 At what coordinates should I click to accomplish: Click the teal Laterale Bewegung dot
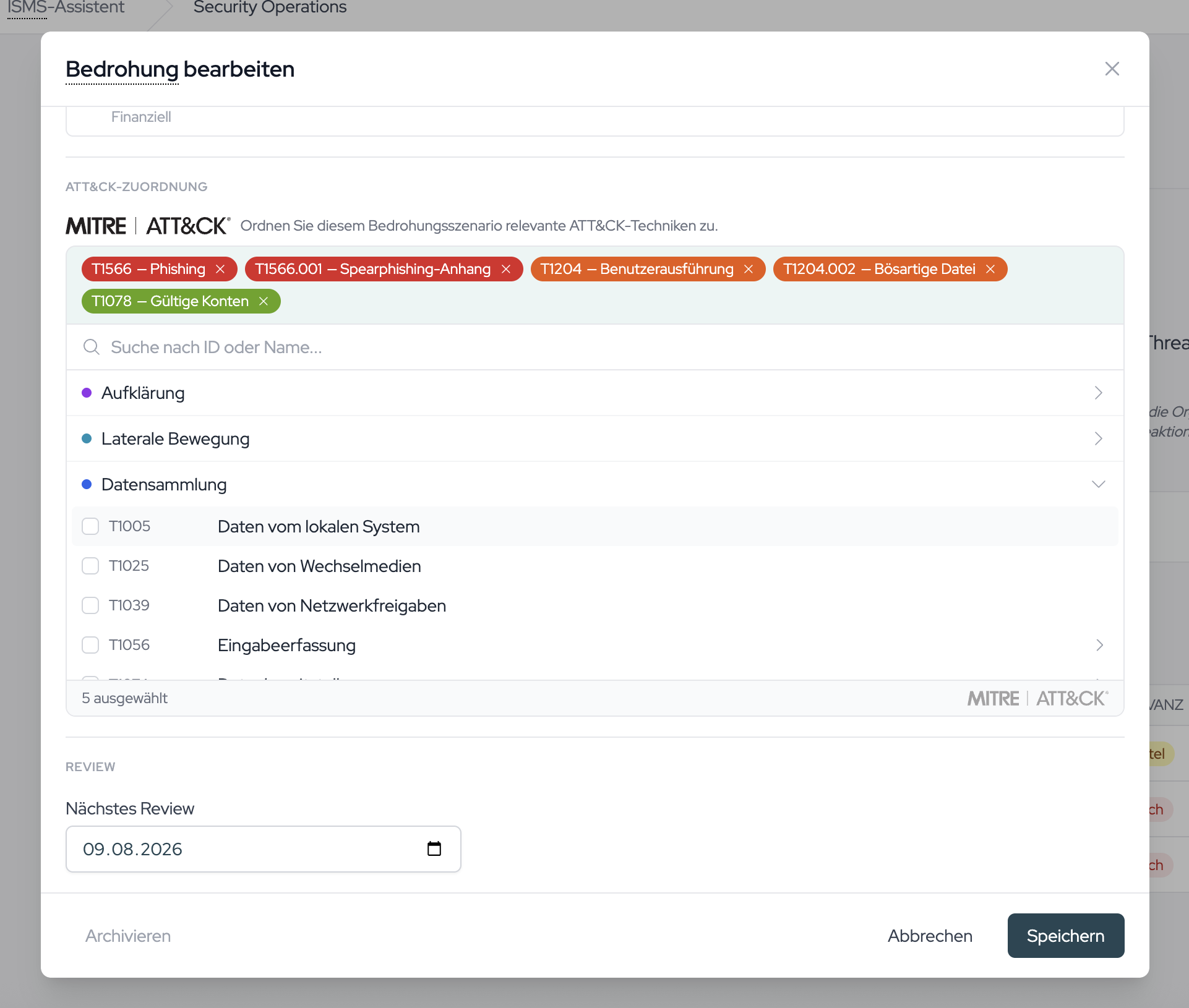click(87, 438)
